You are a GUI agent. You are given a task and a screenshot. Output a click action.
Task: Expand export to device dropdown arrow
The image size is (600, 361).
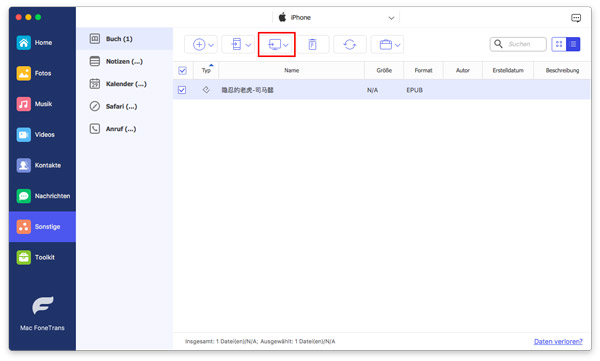248,45
